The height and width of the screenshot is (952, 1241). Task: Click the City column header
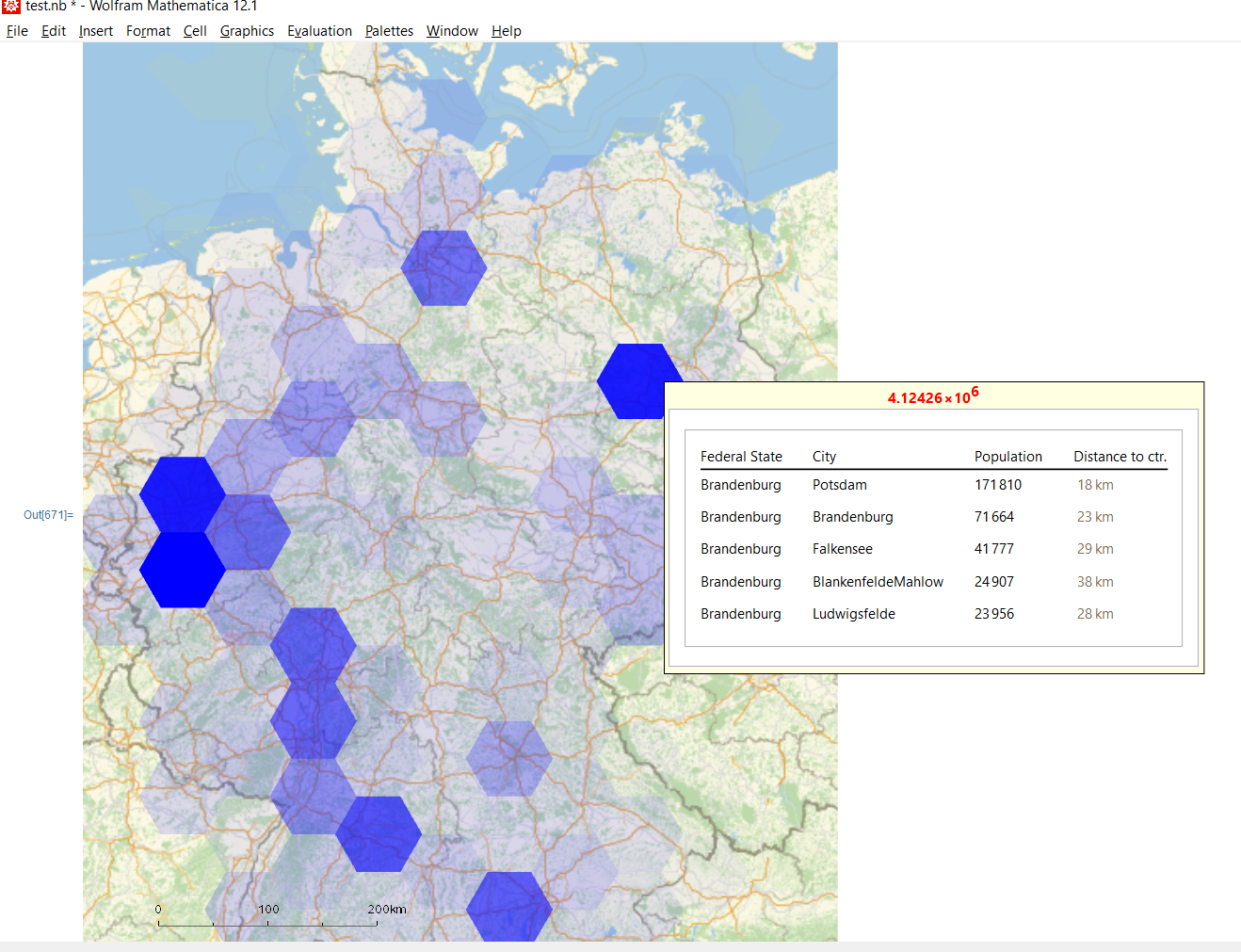tap(825, 457)
